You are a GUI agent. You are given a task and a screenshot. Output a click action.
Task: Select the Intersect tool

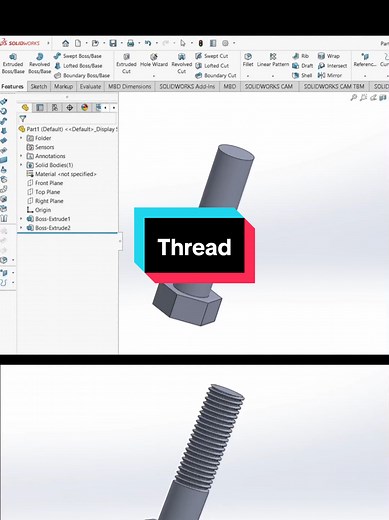point(332,66)
